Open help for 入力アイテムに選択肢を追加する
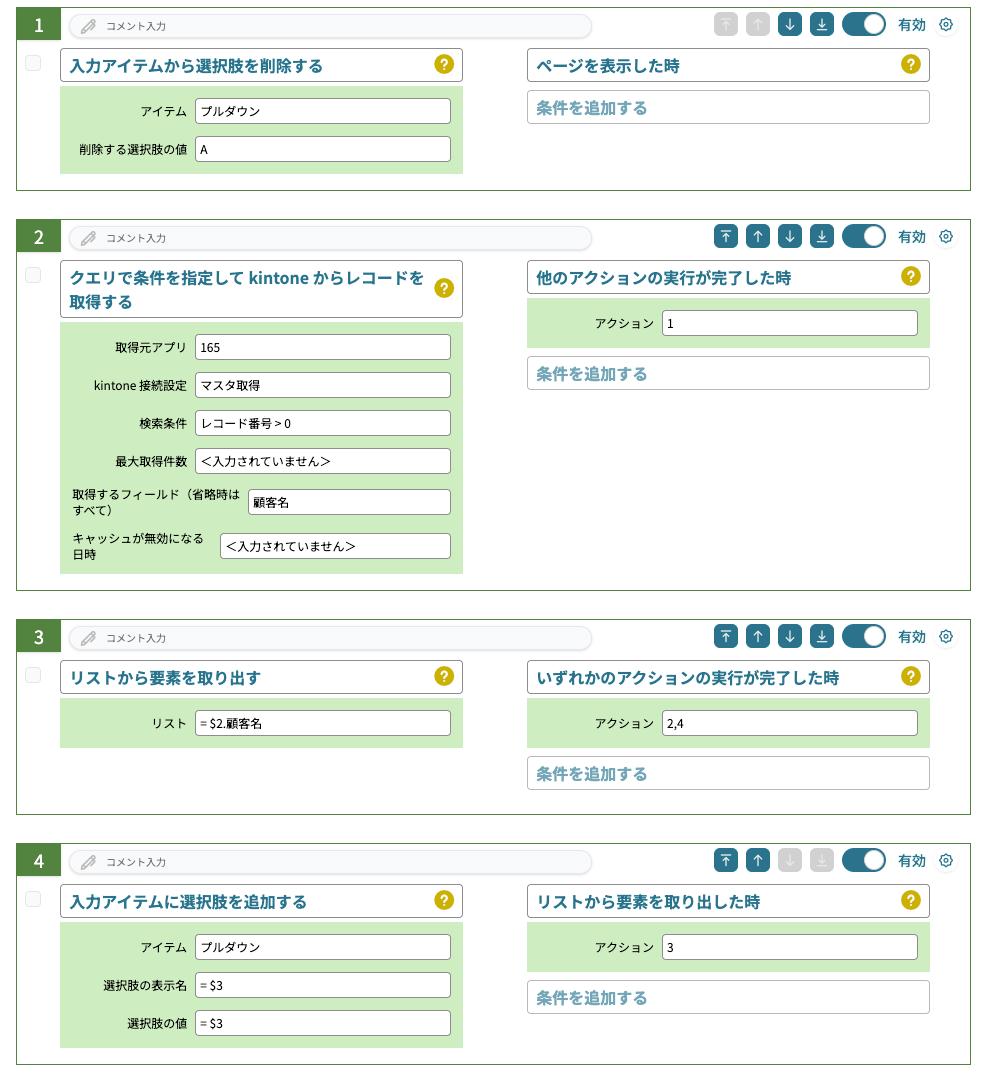 (444, 900)
